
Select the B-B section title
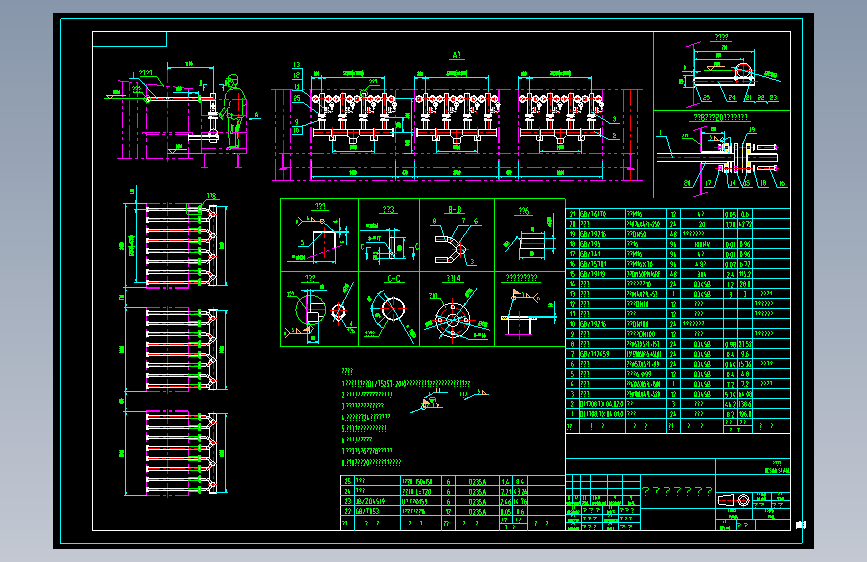(x=455, y=210)
